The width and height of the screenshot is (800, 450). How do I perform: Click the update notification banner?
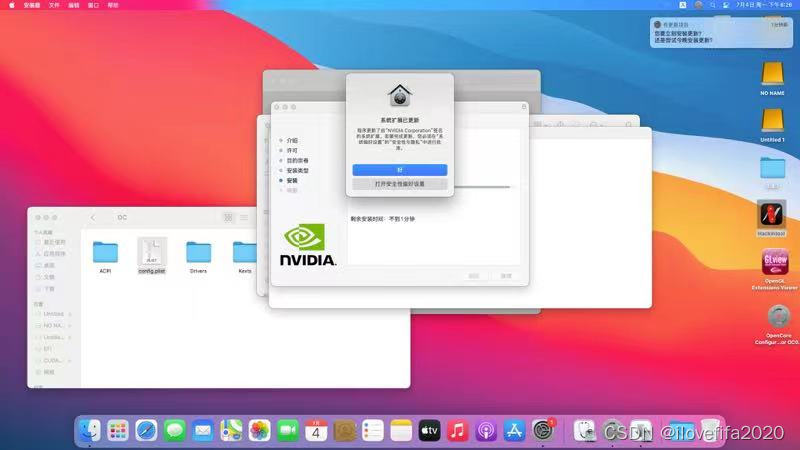click(x=721, y=33)
